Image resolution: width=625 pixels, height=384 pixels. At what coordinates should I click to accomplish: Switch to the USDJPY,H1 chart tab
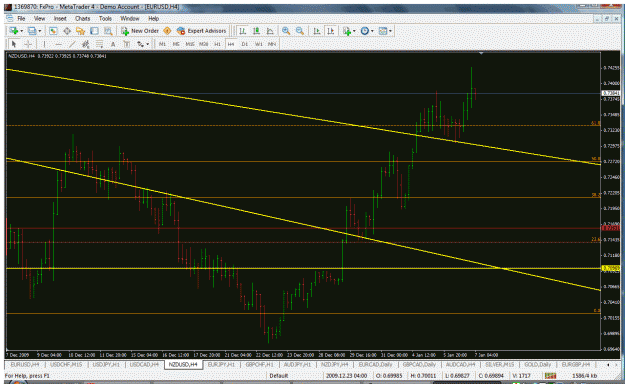pyautogui.click(x=106, y=364)
